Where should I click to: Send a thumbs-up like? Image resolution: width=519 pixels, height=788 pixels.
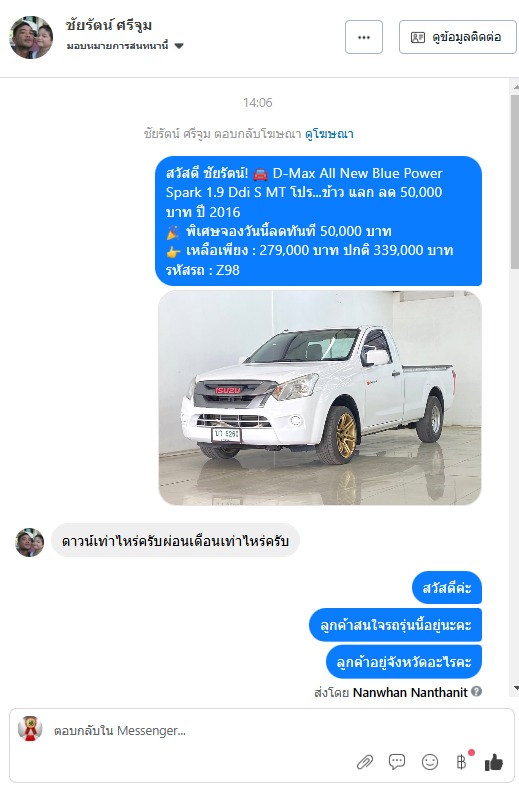[x=494, y=762]
